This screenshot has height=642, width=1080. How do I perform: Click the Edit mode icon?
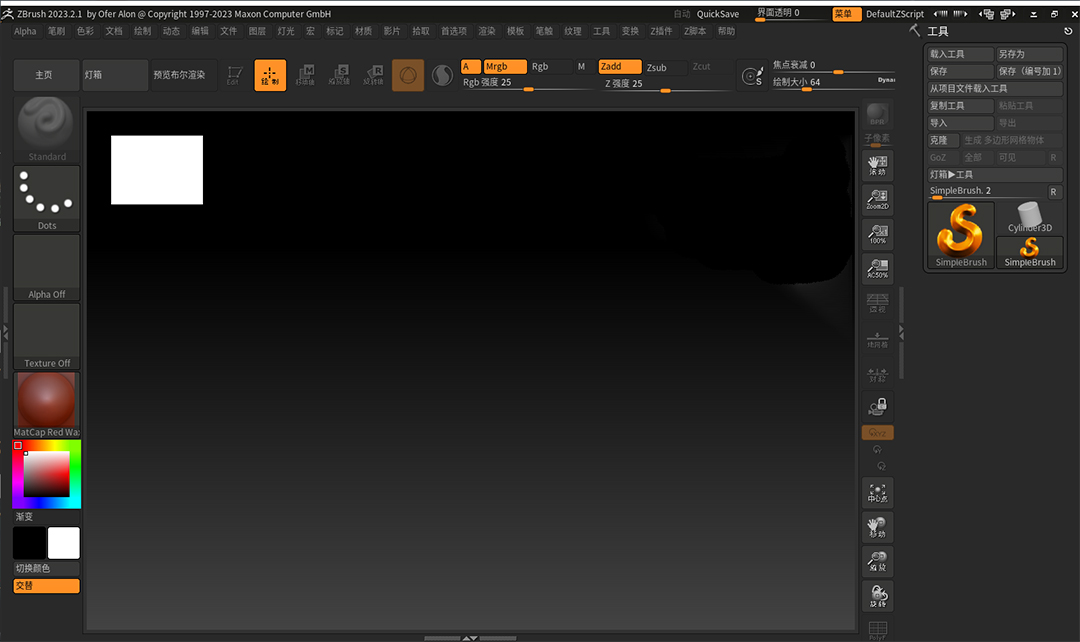click(234, 75)
